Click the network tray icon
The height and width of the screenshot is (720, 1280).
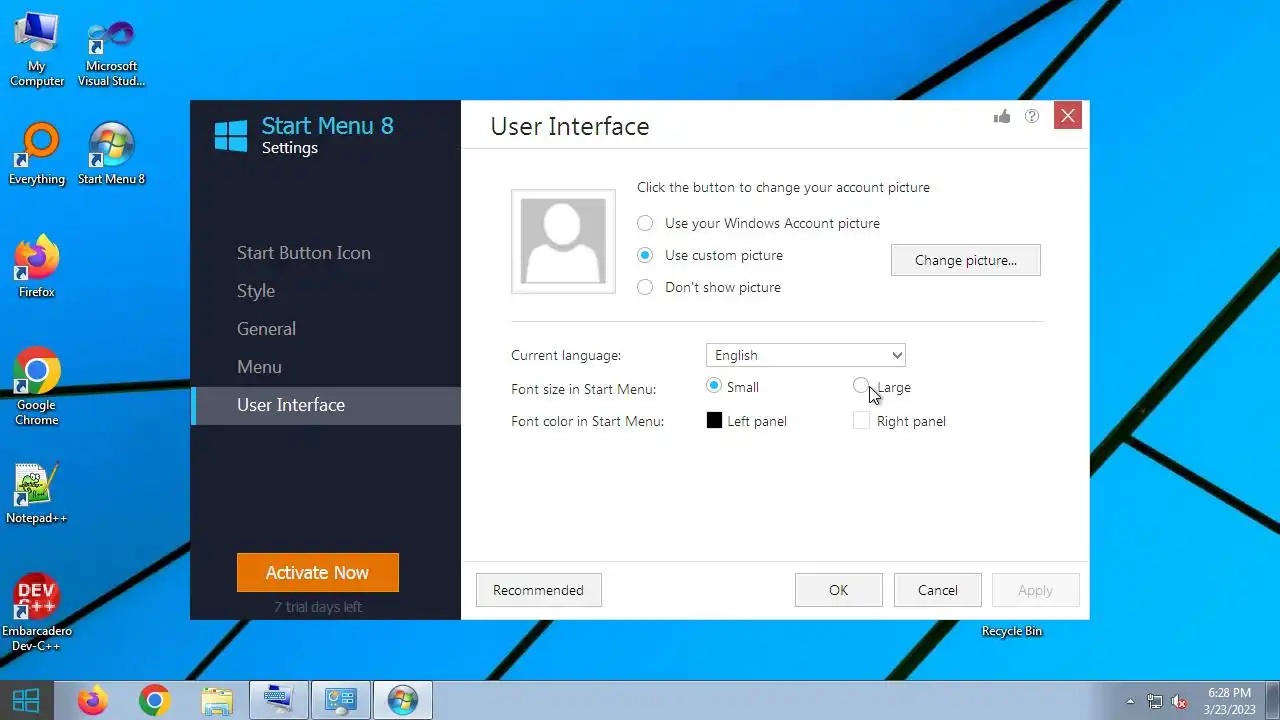1155,701
